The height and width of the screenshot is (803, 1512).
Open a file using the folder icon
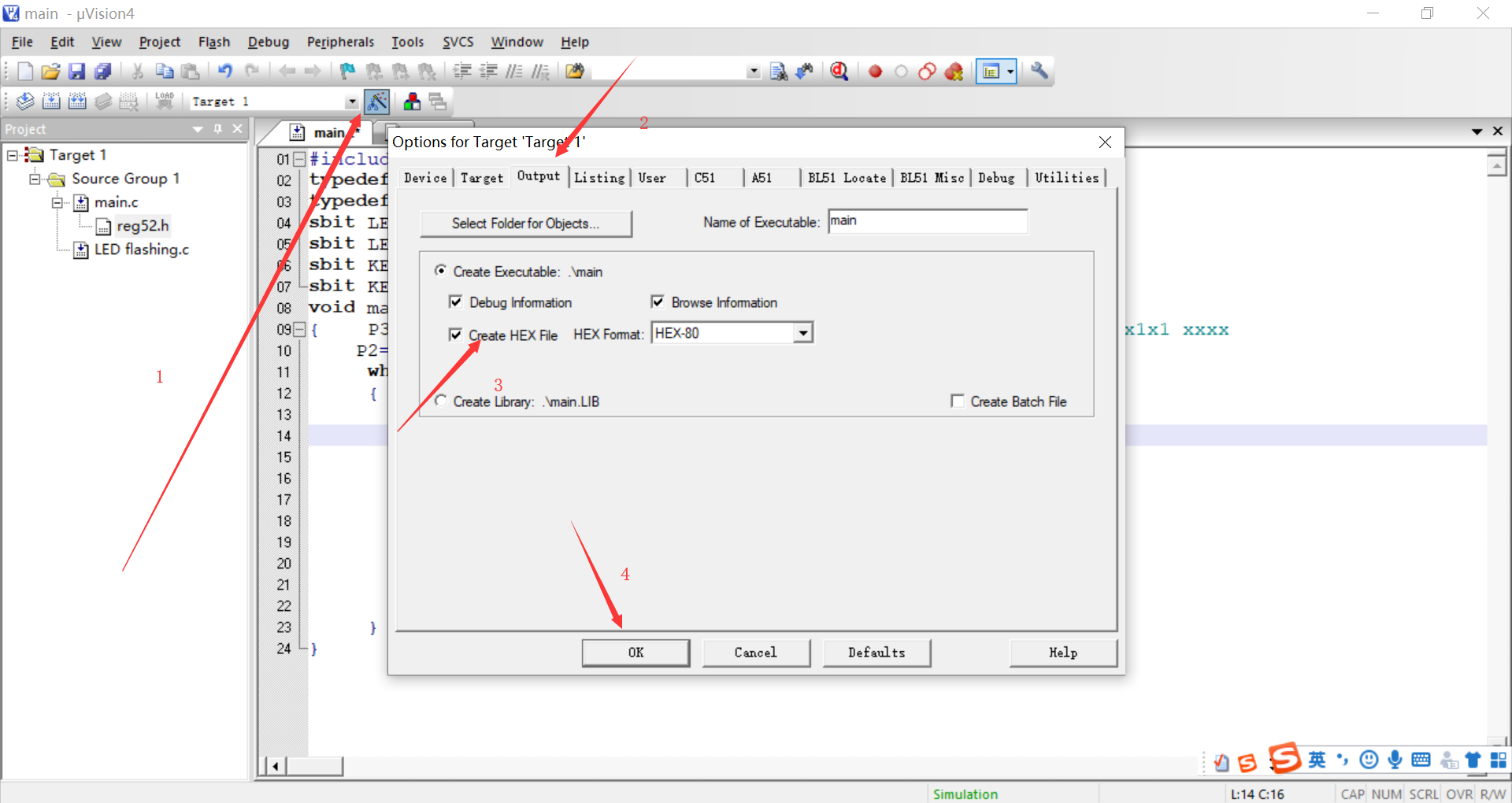[x=50, y=72]
